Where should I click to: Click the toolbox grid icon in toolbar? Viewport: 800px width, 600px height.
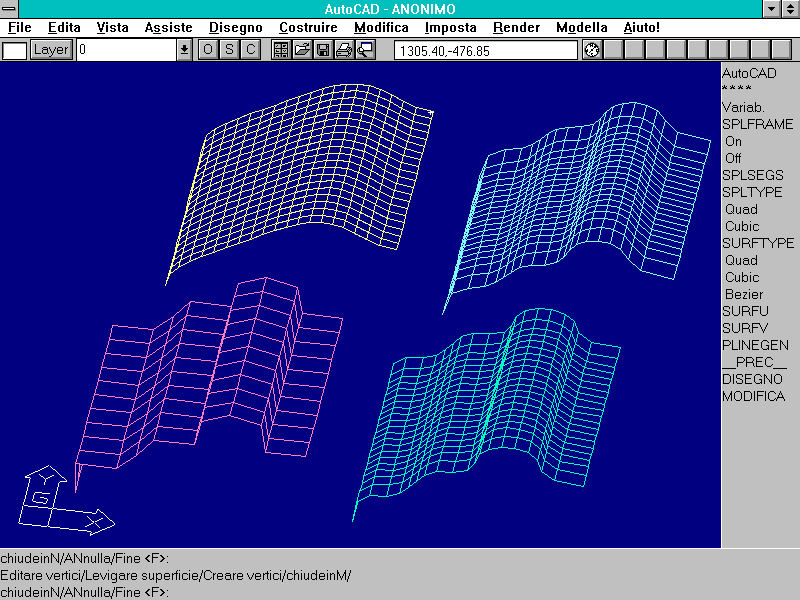(x=281, y=49)
